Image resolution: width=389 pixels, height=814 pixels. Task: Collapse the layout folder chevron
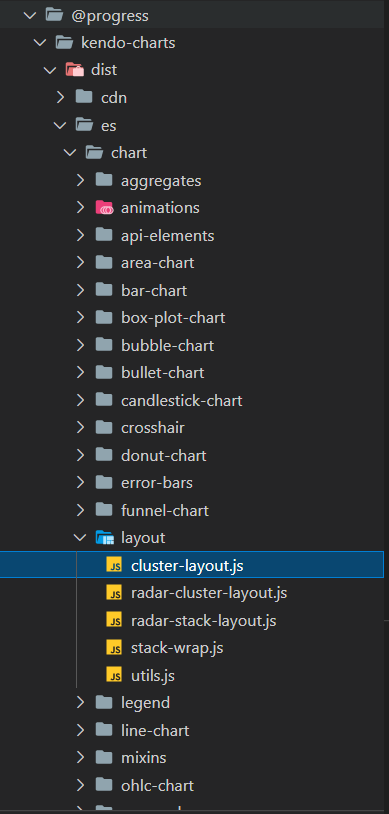pos(80,538)
